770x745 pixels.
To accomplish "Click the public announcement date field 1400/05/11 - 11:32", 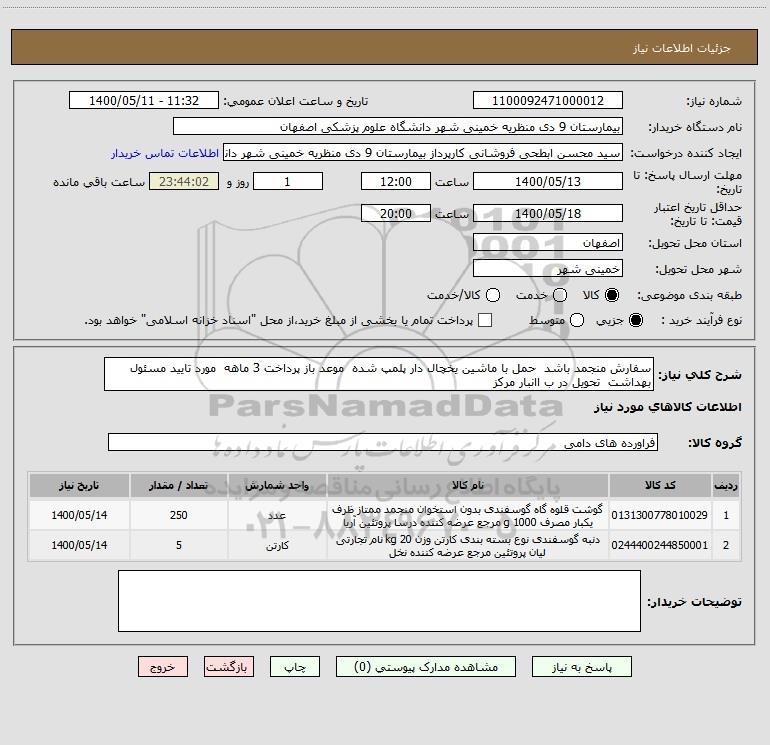I will click(x=144, y=101).
